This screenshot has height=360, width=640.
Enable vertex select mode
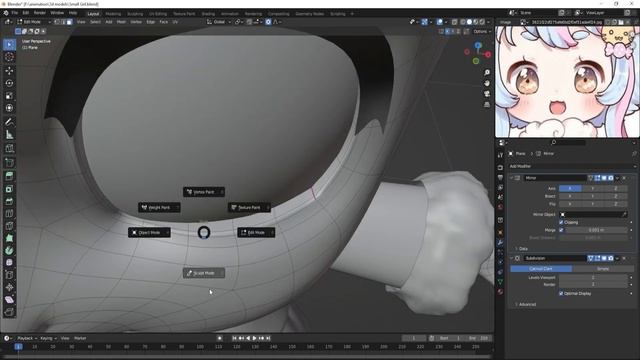tap(57, 22)
